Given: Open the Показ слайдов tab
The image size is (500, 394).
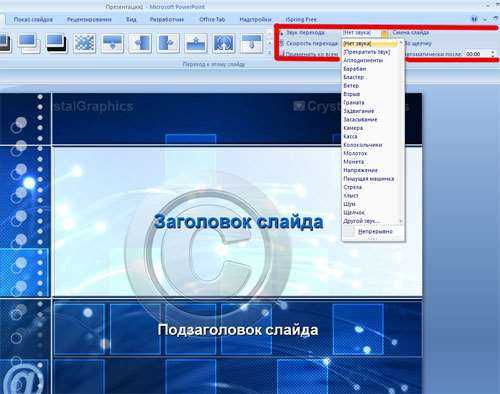Looking at the screenshot, I should (x=33, y=20).
